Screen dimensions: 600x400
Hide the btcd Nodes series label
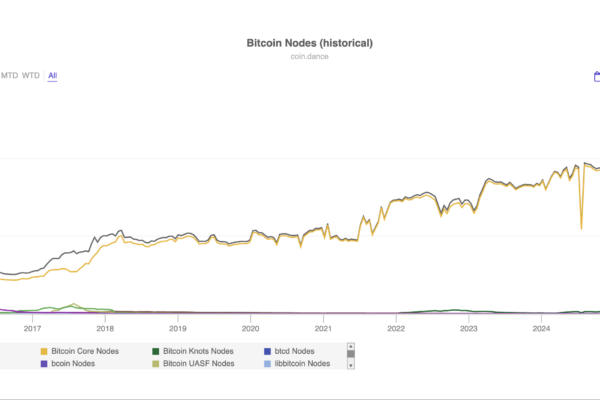coord(295,351)
